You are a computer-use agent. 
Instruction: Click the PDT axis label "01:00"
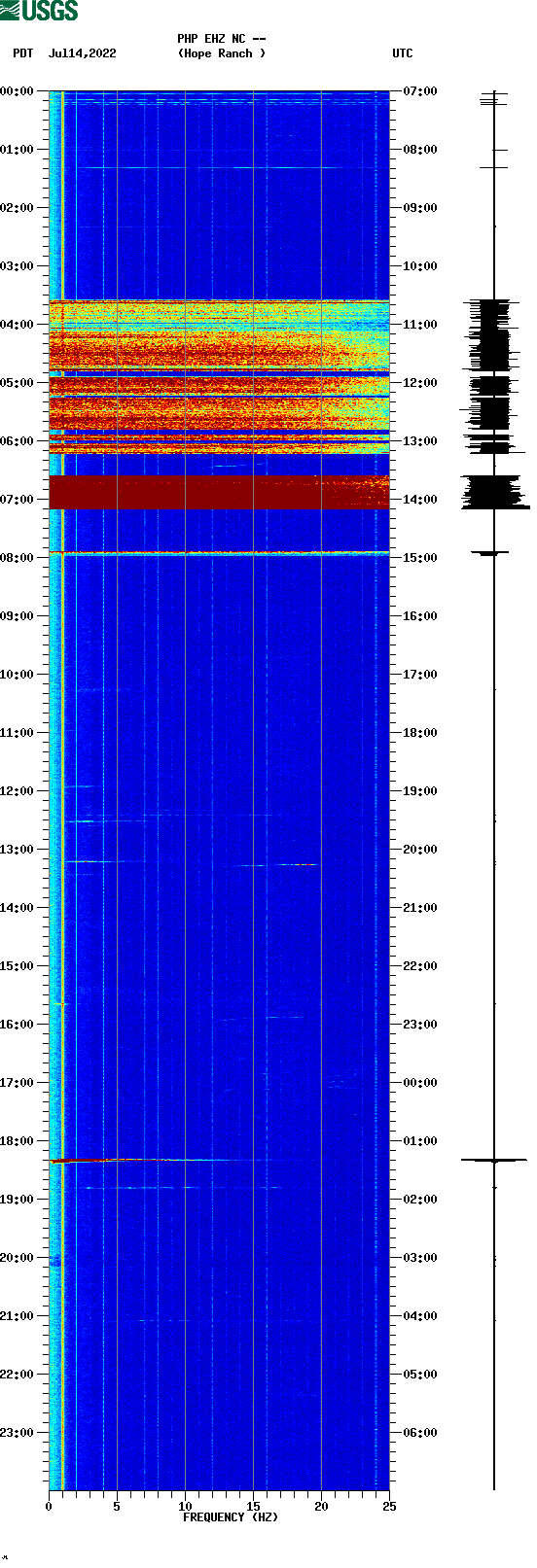tap(17, 150)
